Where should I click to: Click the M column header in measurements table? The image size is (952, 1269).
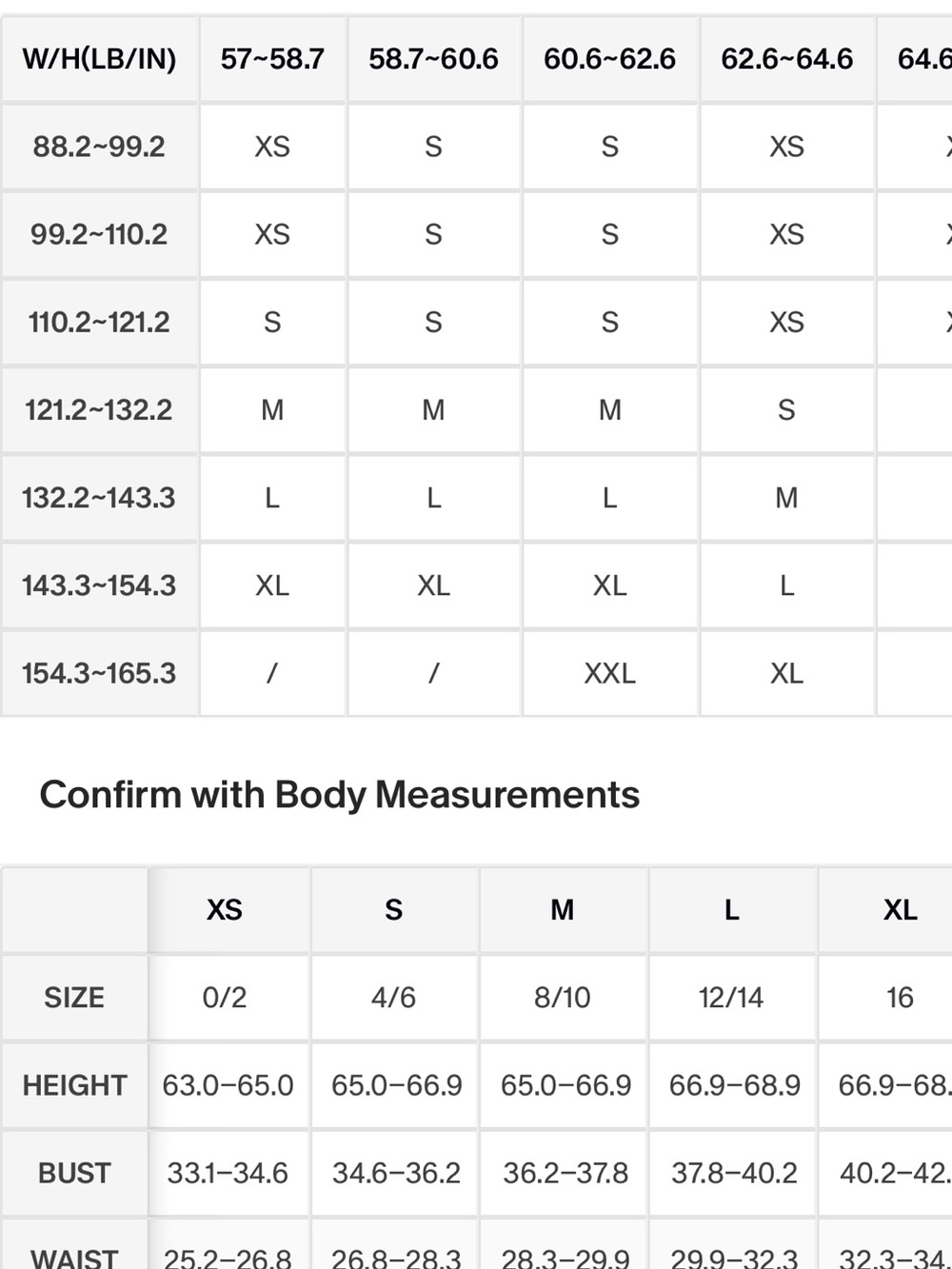(x=563, y=910)
